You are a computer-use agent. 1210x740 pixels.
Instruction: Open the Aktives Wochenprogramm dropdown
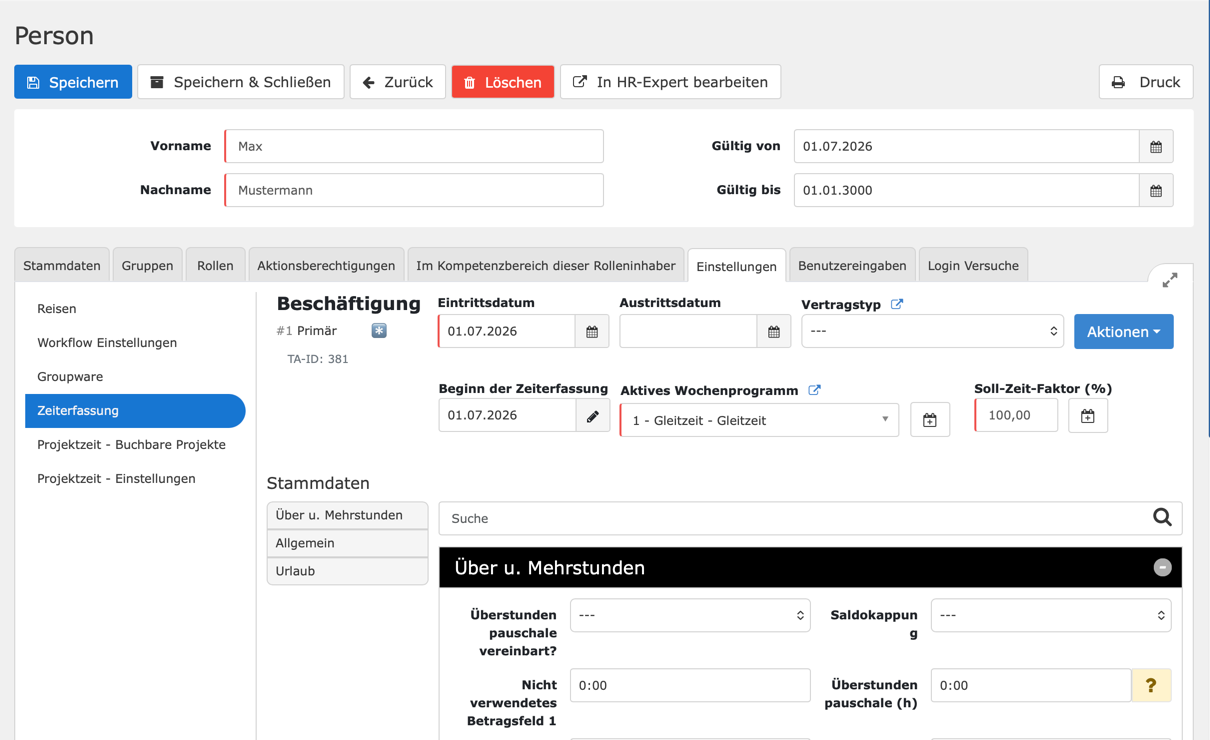click(759, 420)
